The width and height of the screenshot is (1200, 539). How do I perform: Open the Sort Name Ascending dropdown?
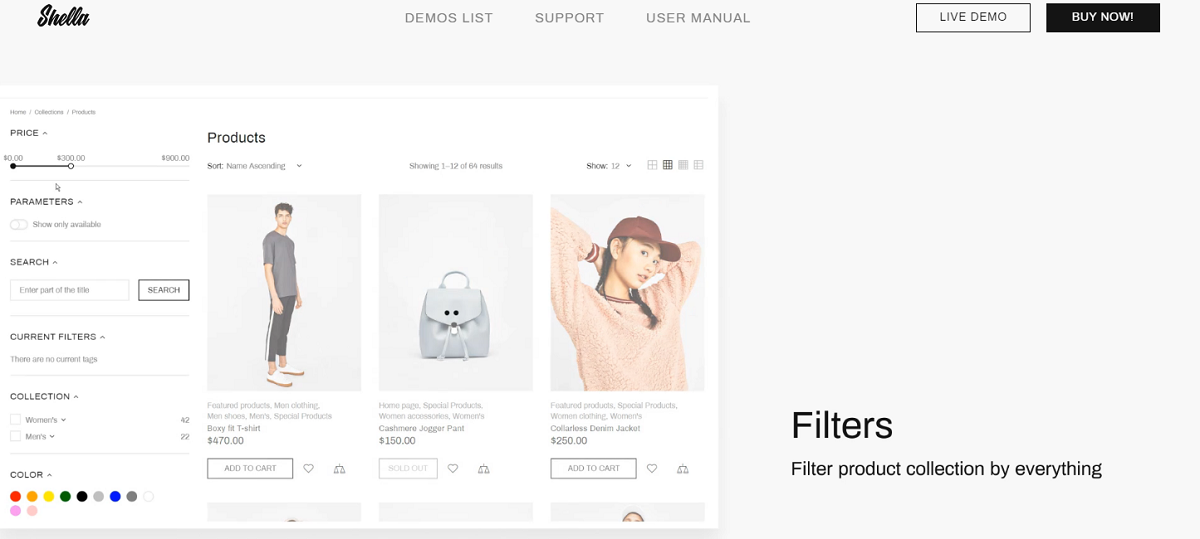[255, 166]
